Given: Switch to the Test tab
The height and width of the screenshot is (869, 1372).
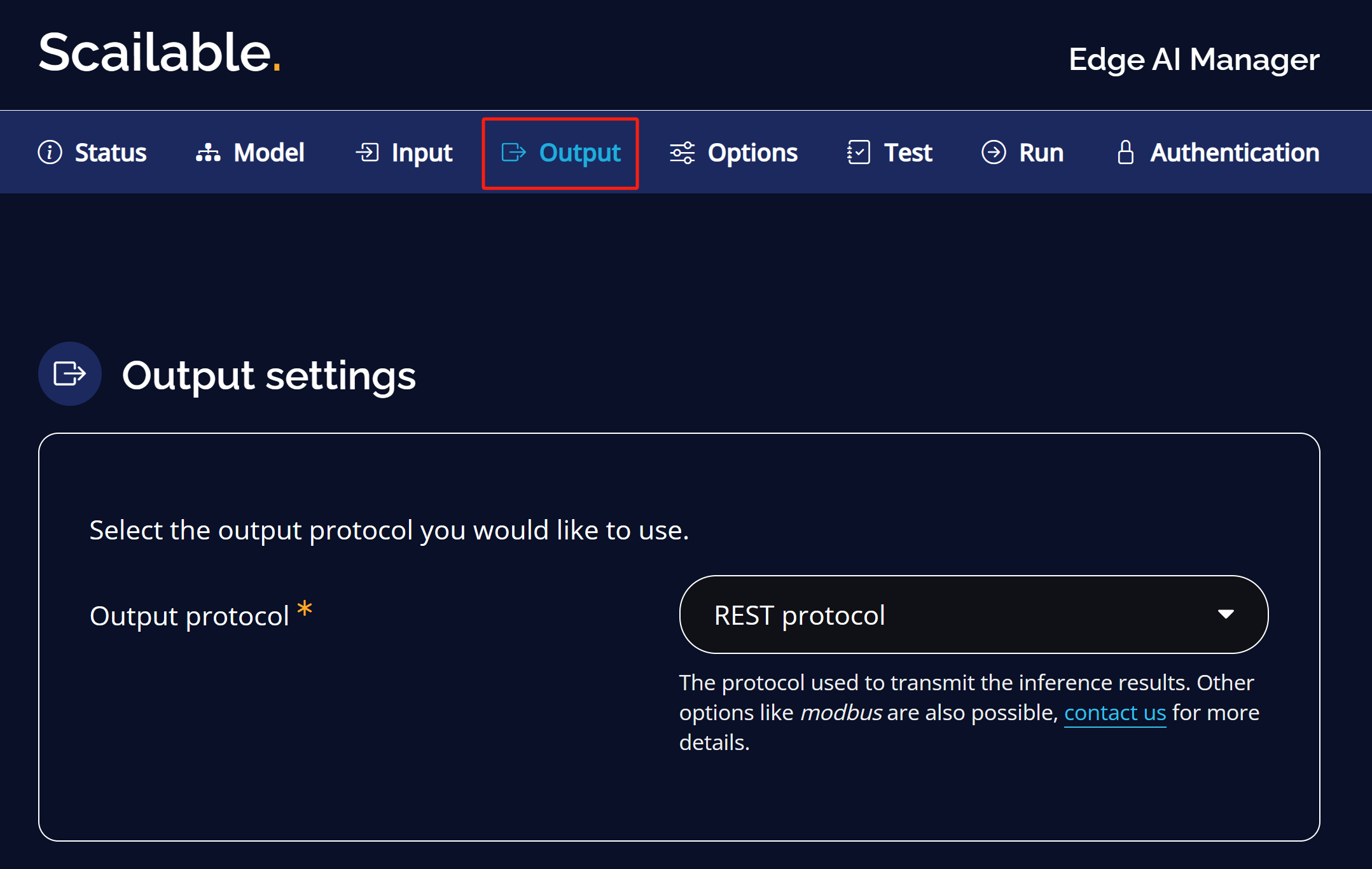Looking at the screenshot, I should click(x=889, y=153).
